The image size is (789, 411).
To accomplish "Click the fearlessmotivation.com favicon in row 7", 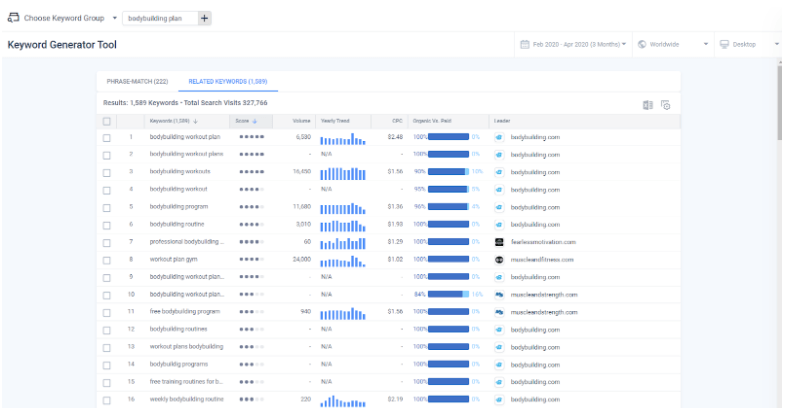I will (499, 242).
